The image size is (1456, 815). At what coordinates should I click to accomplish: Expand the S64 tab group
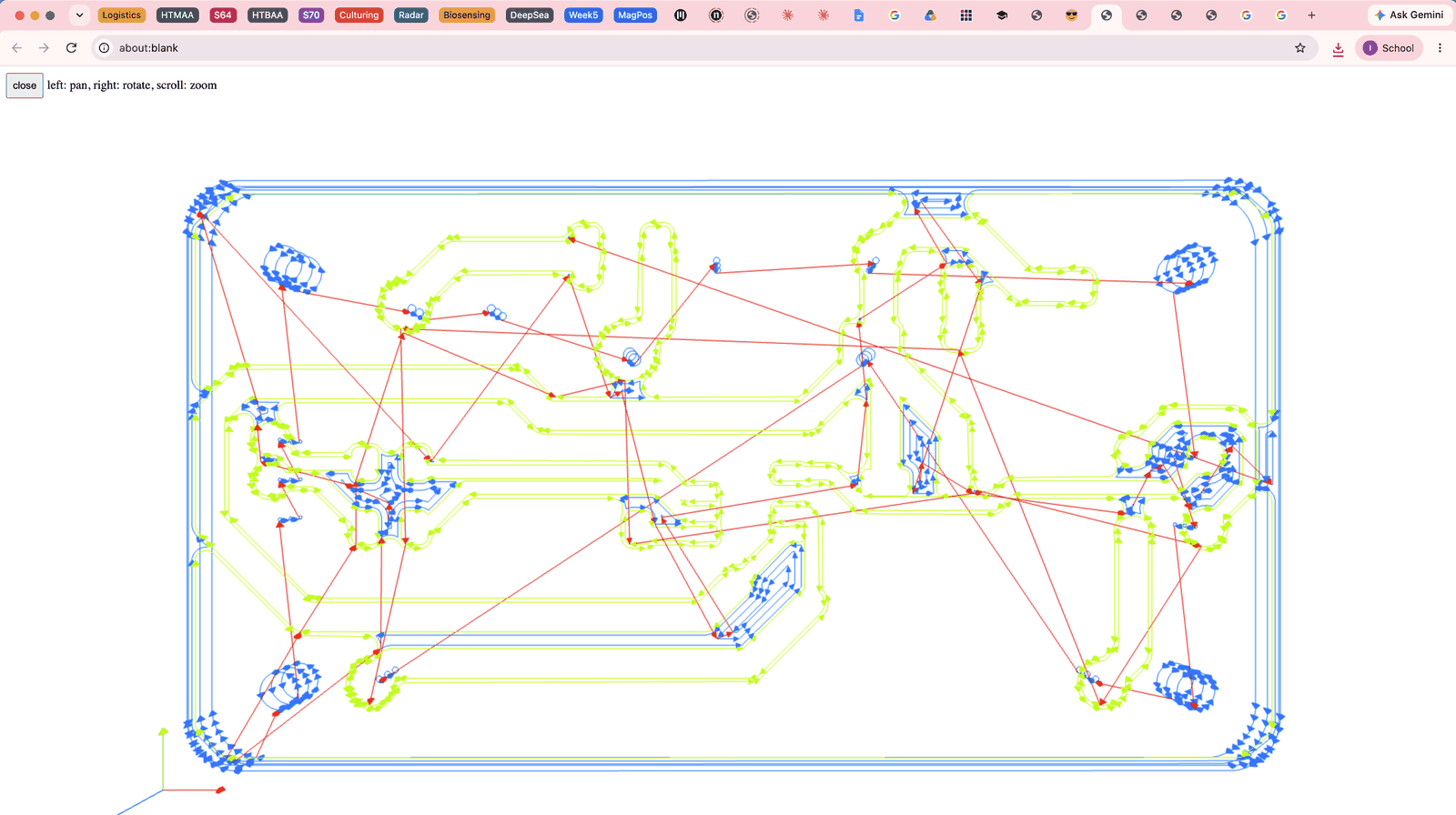[223, 15]
